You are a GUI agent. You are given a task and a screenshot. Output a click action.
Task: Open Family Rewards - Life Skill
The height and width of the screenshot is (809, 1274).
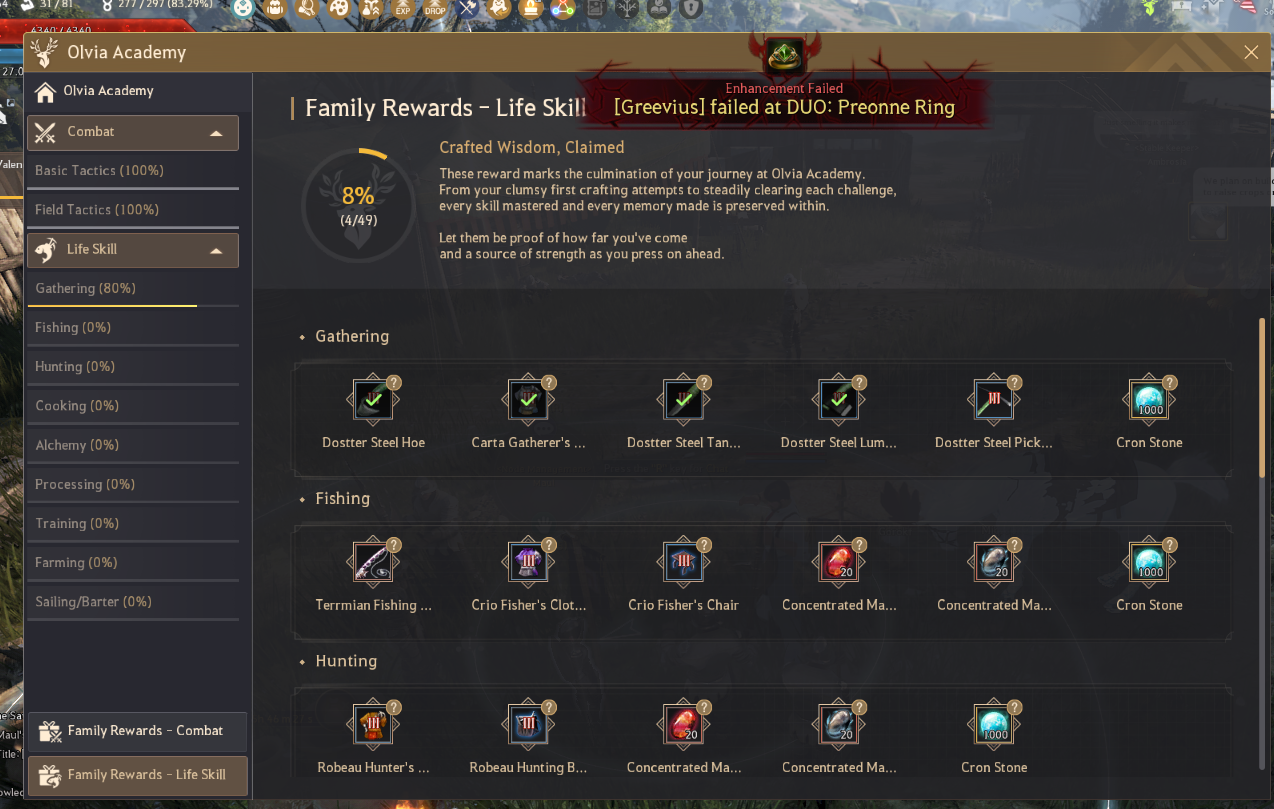point(138,775)
